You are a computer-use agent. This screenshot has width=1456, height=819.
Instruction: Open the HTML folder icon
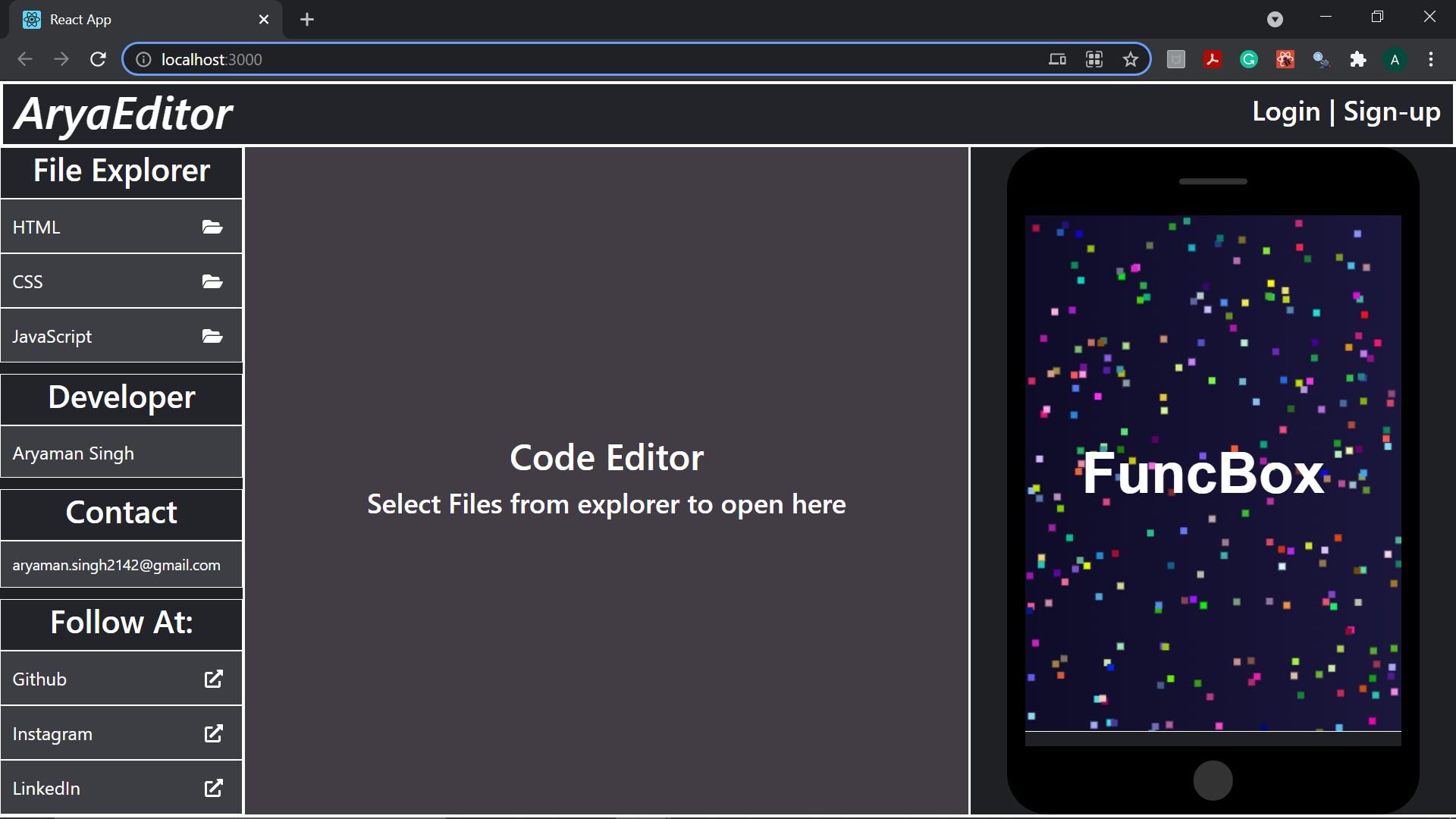click(x=212, y=227)
